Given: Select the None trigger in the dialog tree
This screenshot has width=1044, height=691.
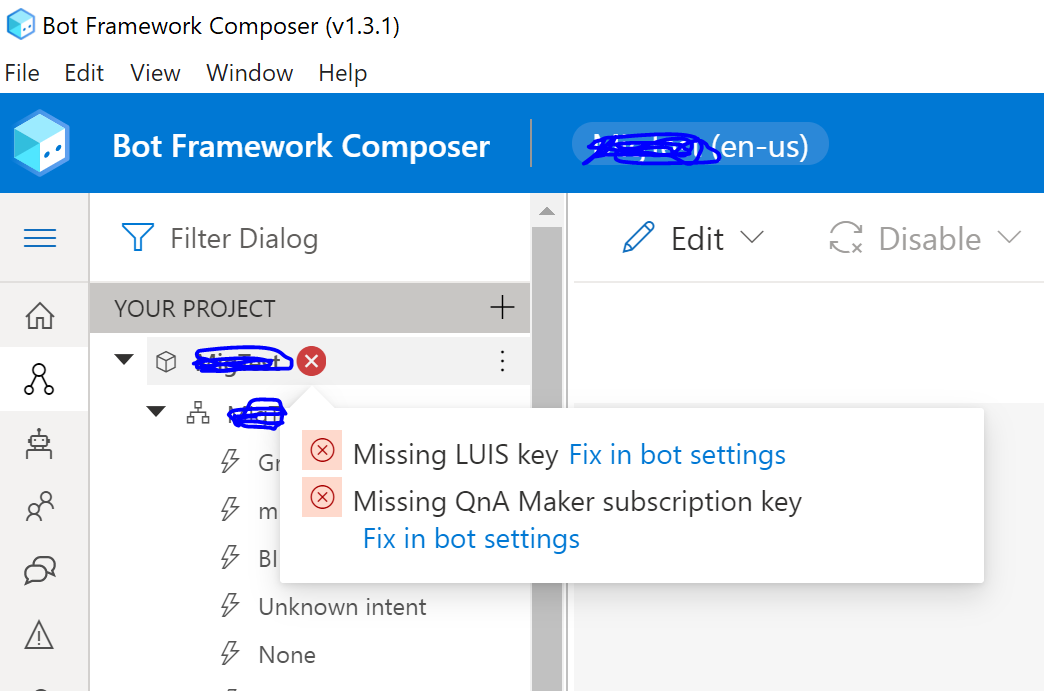Looking at the screenshot, I should pos(288,654).
